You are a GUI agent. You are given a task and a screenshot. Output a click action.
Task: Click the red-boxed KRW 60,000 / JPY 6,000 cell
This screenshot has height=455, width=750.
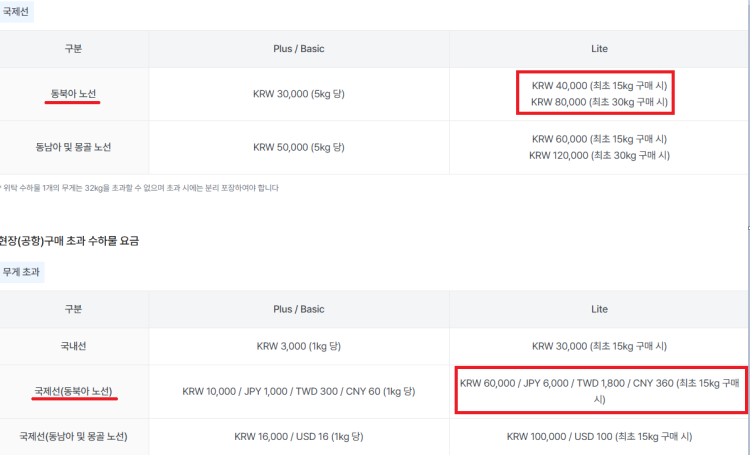600,391
